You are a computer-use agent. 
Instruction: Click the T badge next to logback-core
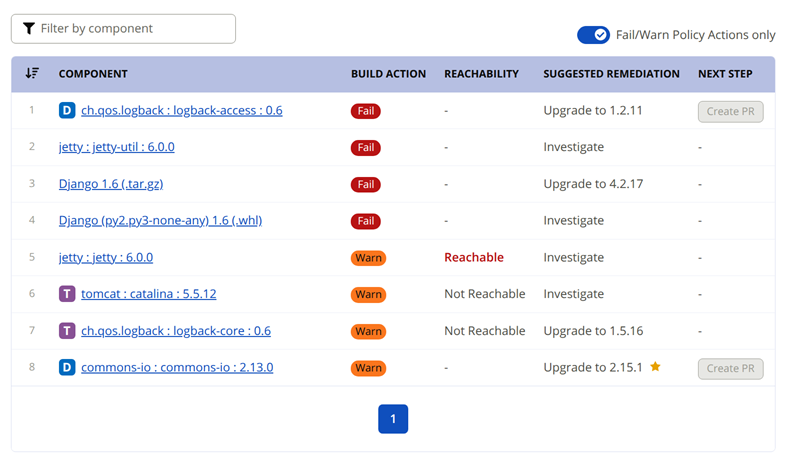pos(67,331)
